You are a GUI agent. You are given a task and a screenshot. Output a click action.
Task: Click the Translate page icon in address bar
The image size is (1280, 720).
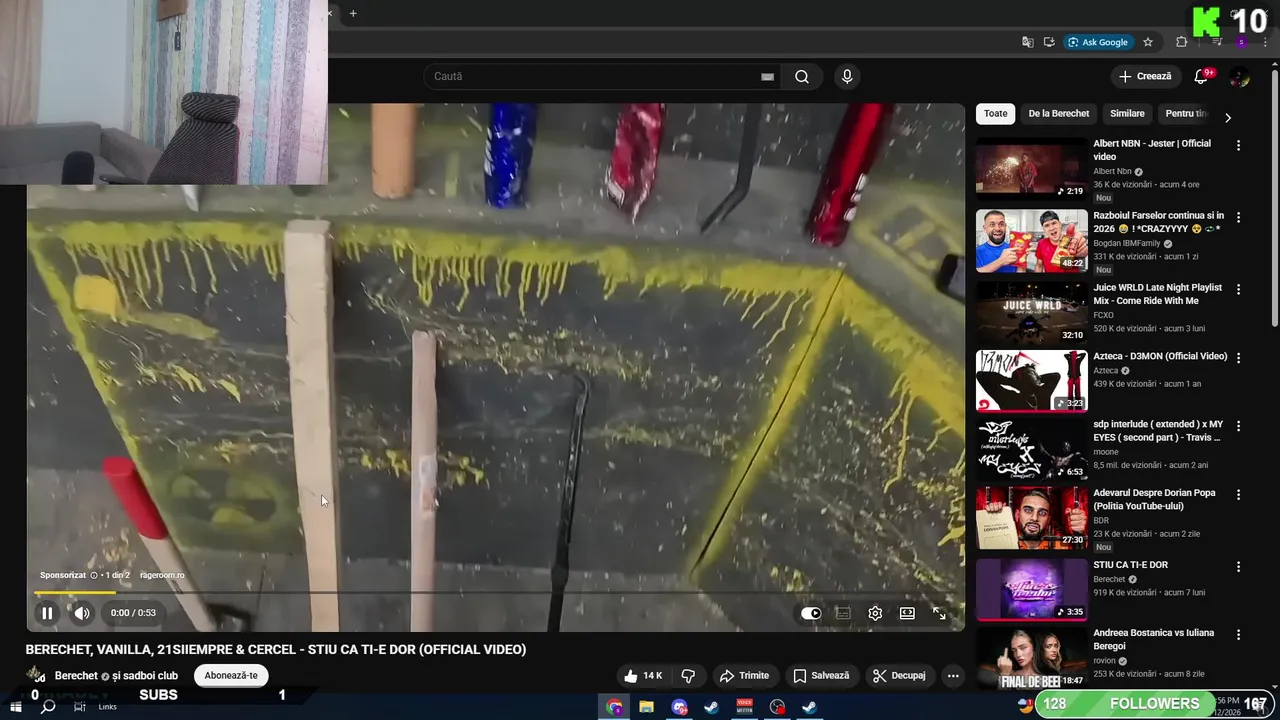(x=1027, y=42)
